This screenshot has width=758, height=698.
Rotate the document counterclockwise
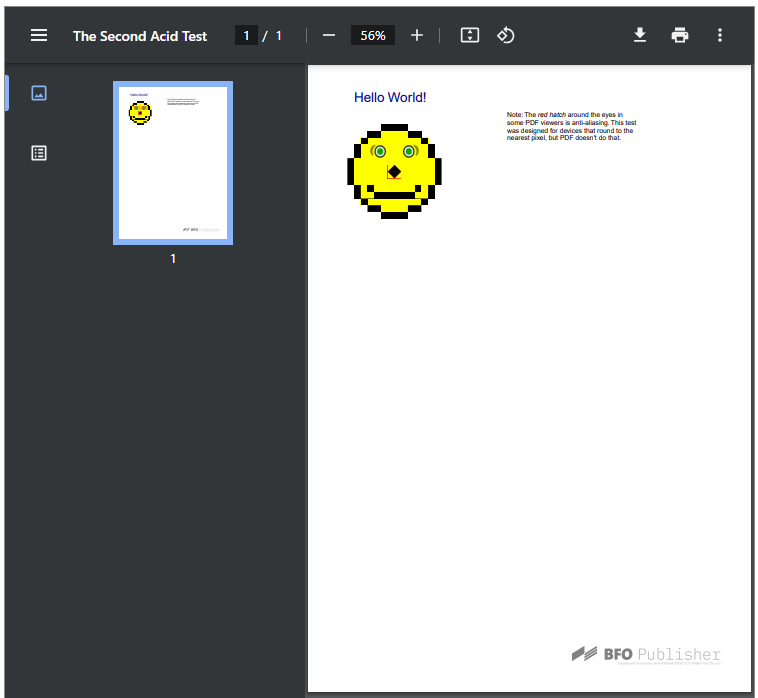coord(506,35)
